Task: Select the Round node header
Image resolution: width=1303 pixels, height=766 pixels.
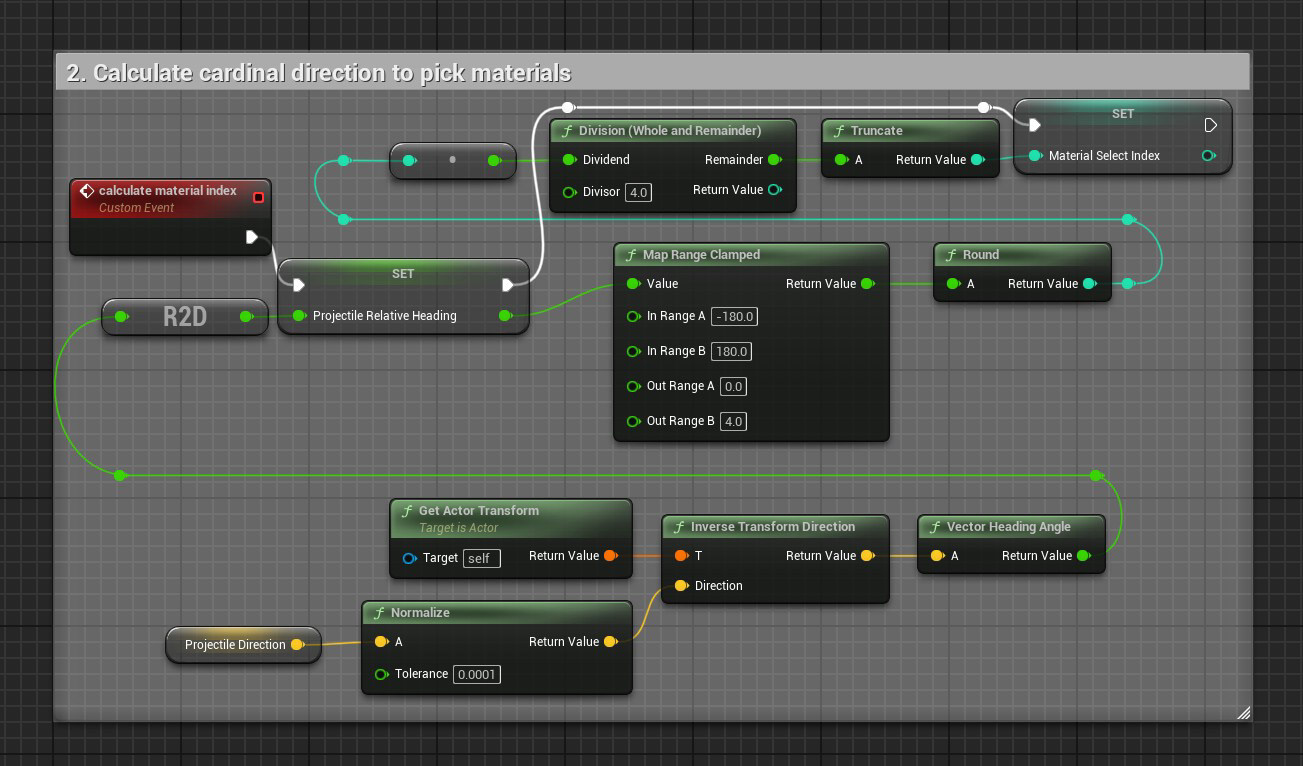Action: click(x=1022, y=255)
